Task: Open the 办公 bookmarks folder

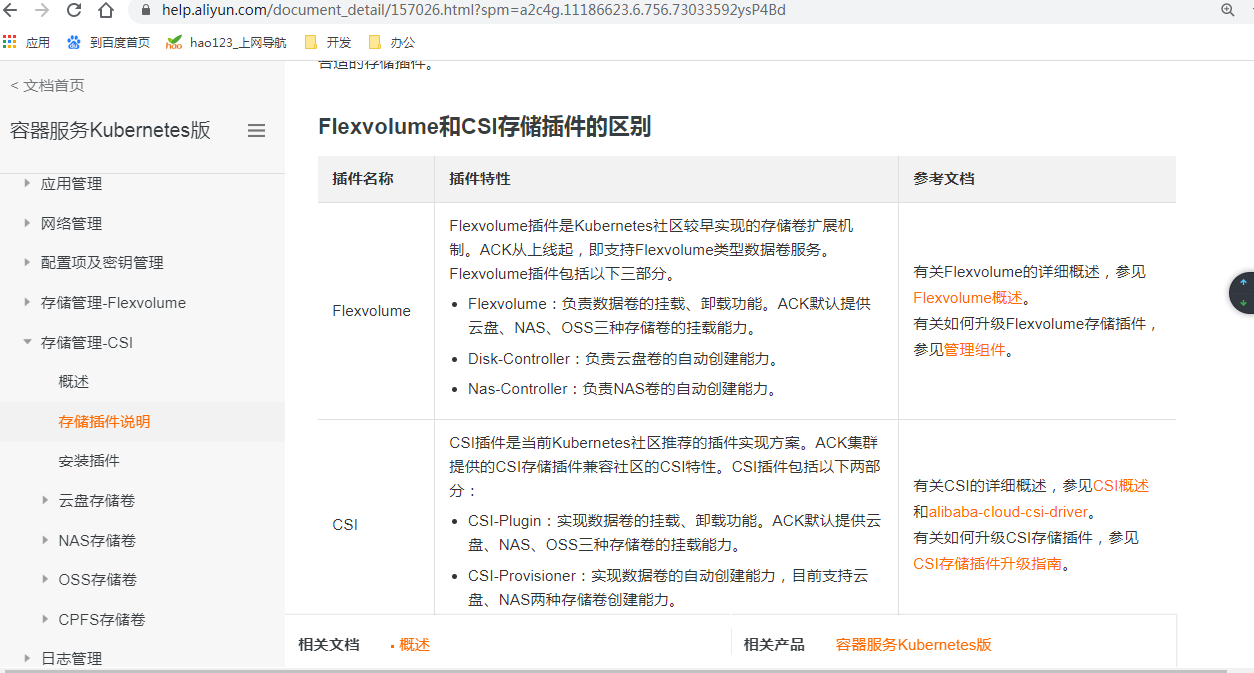Action: coord(392,42)
